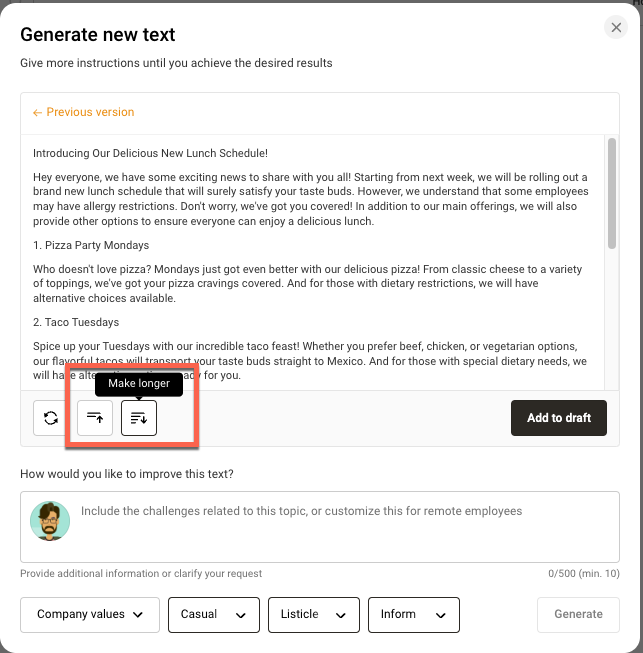Close the Generate new text dialog

[616, 28]
